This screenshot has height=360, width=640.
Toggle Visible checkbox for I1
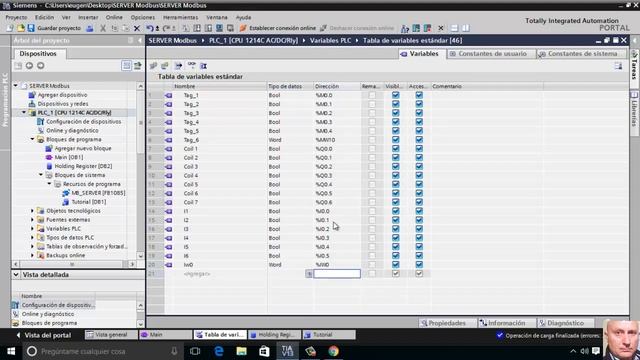(x=396, y=211)
